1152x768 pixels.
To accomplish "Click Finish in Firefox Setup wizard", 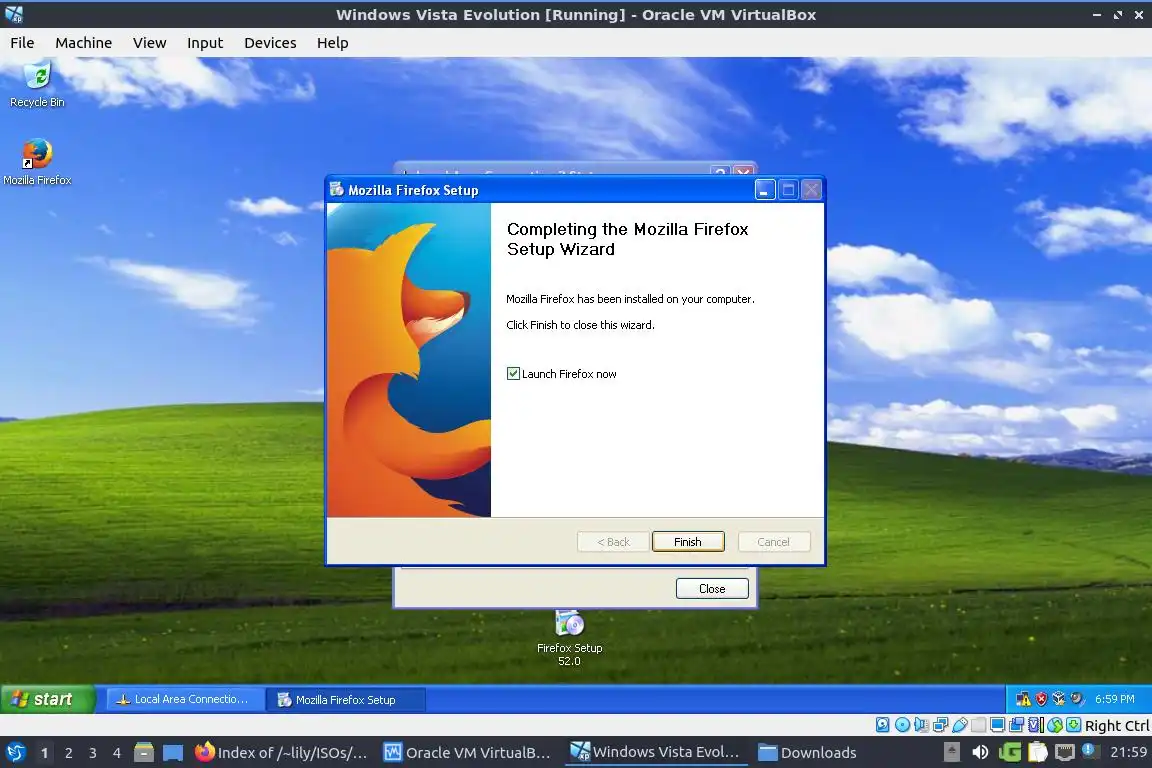I will pyautogui.click(x=688, y=542).
